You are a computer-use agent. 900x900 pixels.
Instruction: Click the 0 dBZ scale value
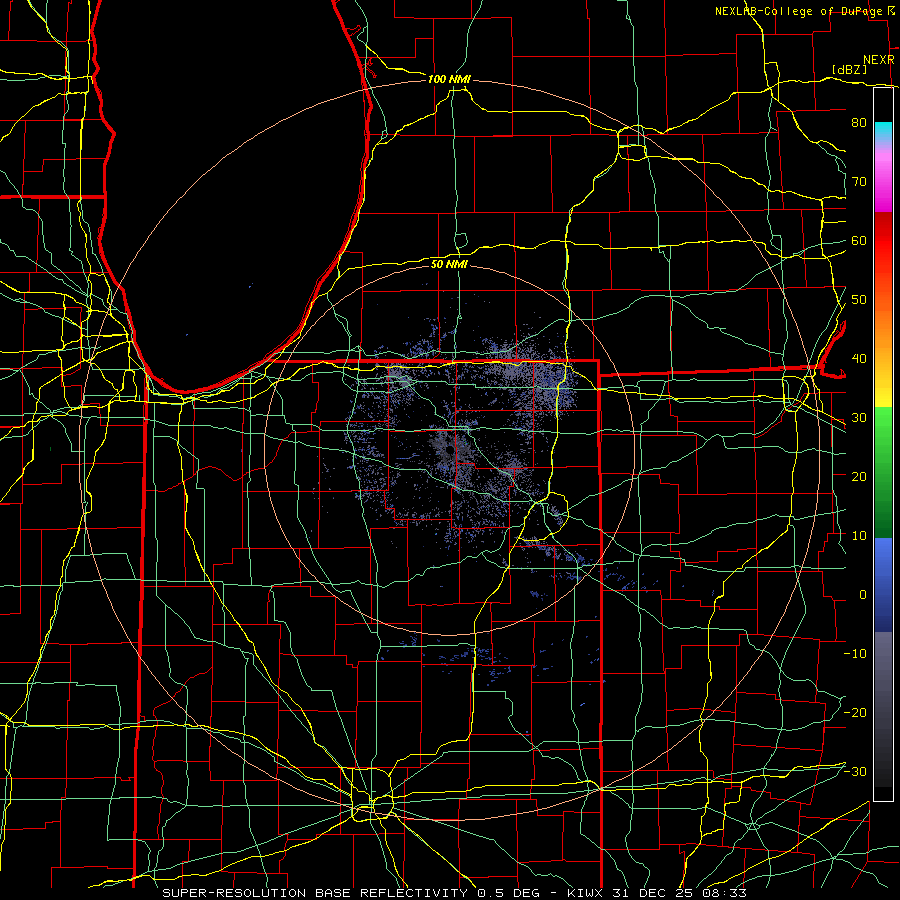[x=862, y=595]
